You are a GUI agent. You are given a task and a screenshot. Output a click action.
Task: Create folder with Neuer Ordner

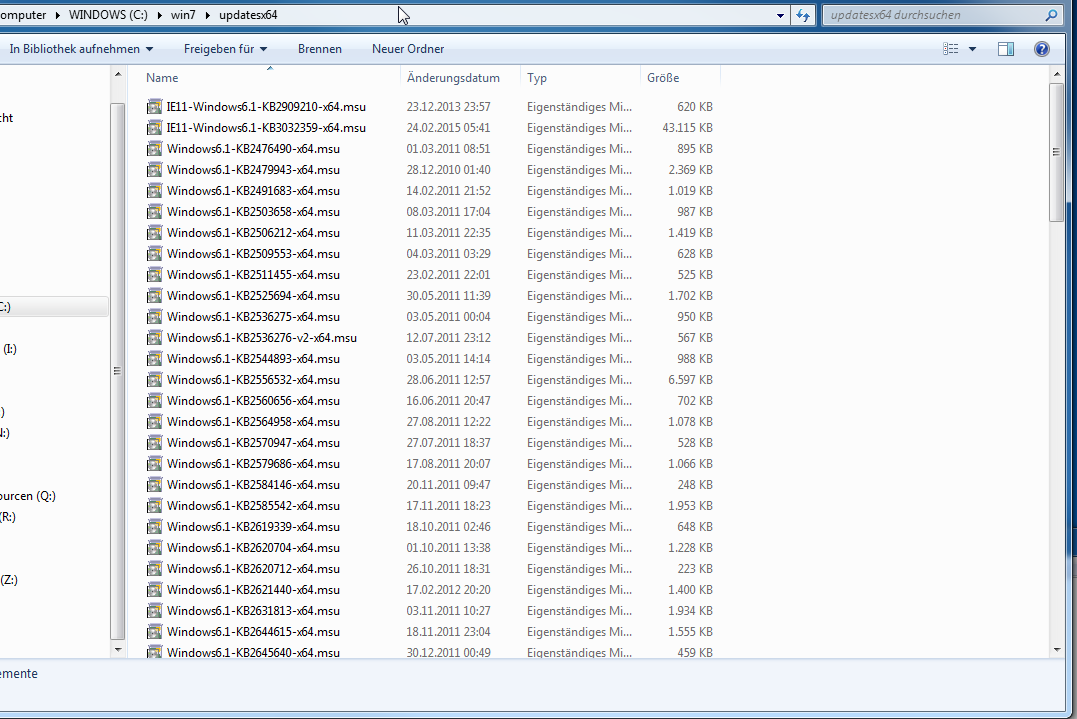[x=408, y=49]
